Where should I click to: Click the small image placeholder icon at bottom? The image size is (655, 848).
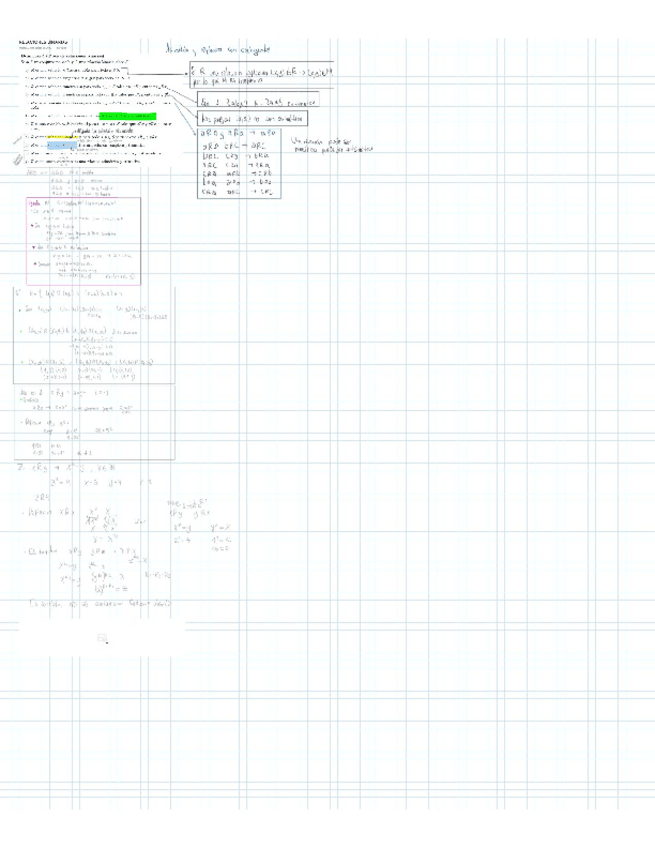[102, 639]
